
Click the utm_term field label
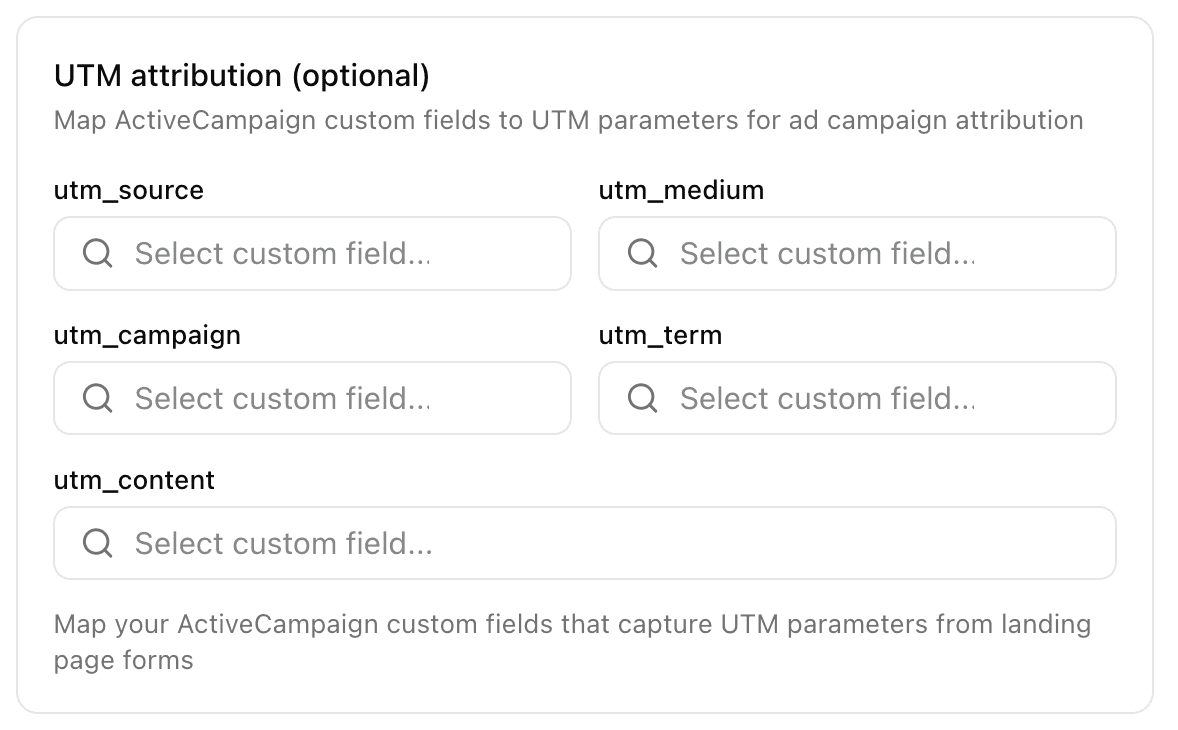(x=660, y=335)
